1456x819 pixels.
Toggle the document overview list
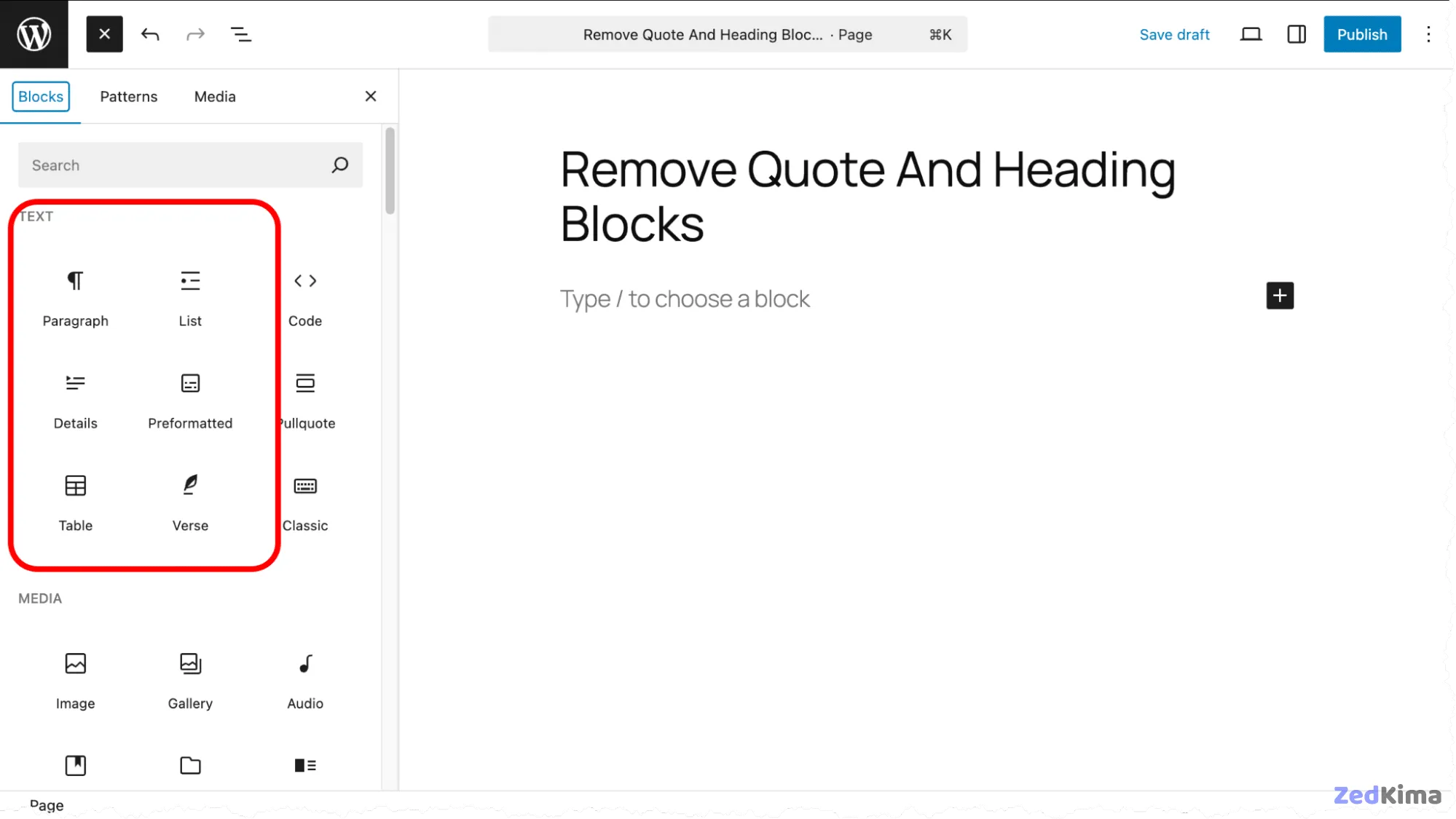(240, 34)
